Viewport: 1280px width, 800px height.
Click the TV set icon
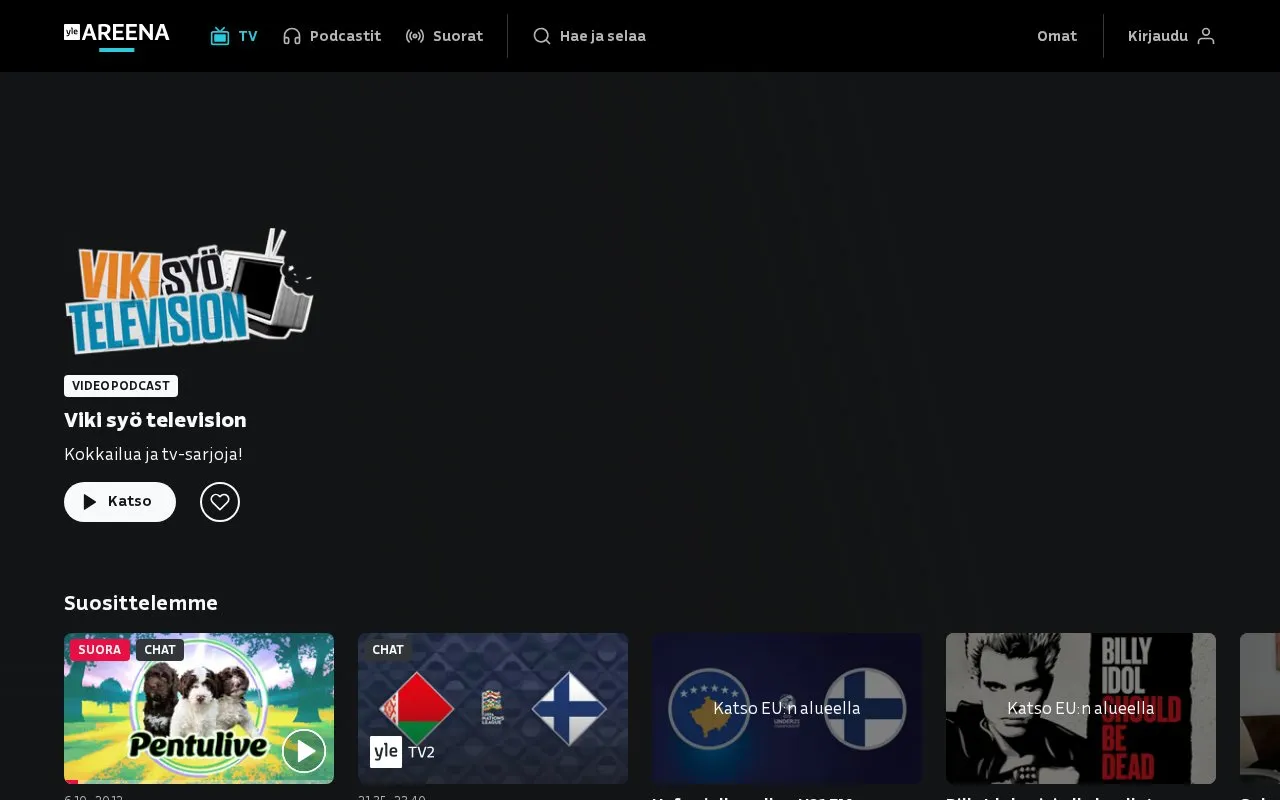coord(220,36)
